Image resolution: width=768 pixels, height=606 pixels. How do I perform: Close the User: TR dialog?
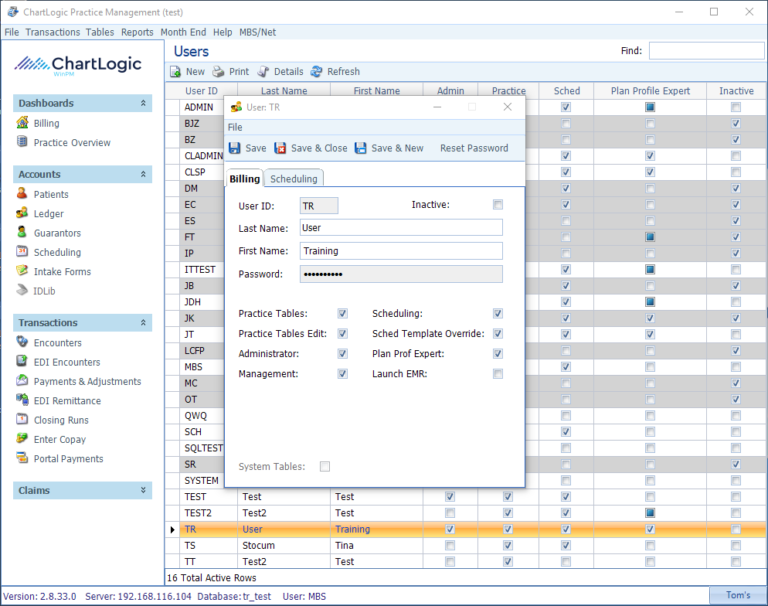(507, 107)
